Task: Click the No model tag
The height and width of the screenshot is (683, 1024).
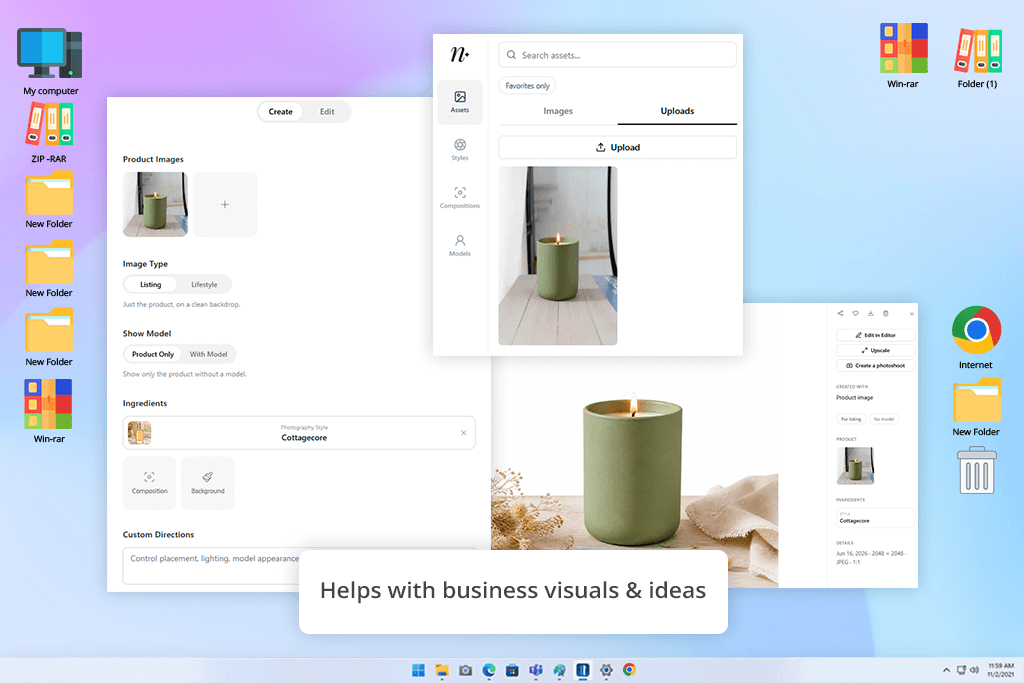Action: (884, 419)
